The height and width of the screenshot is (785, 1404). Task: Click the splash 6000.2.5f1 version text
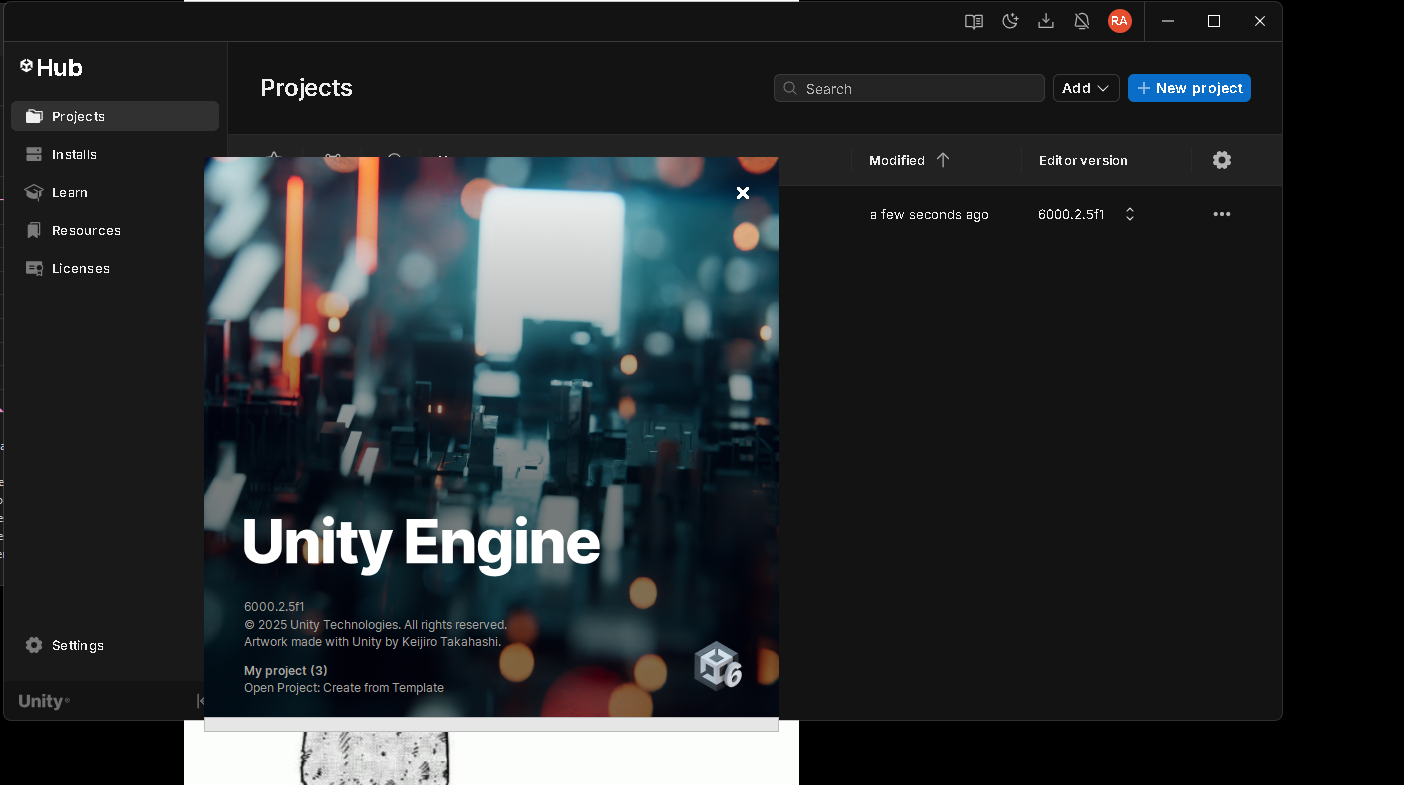click(274, 607)
